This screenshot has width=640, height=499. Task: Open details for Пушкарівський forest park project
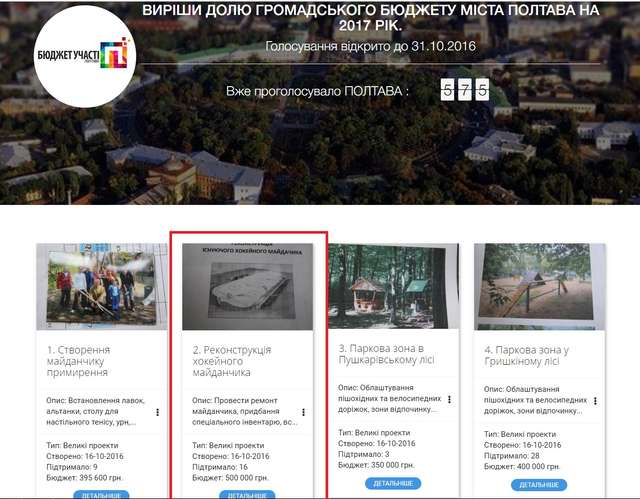point(393,483)
